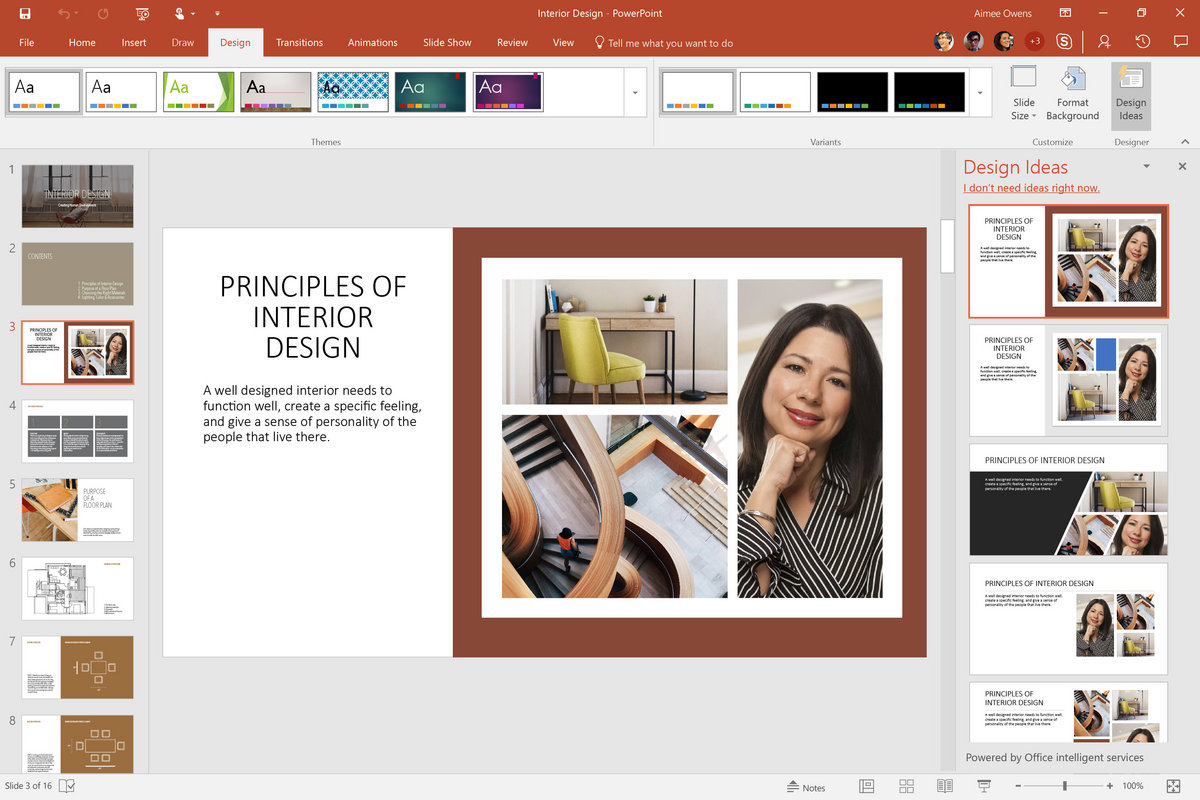Click "I don't need ideas right now" link

point(1031,188)
